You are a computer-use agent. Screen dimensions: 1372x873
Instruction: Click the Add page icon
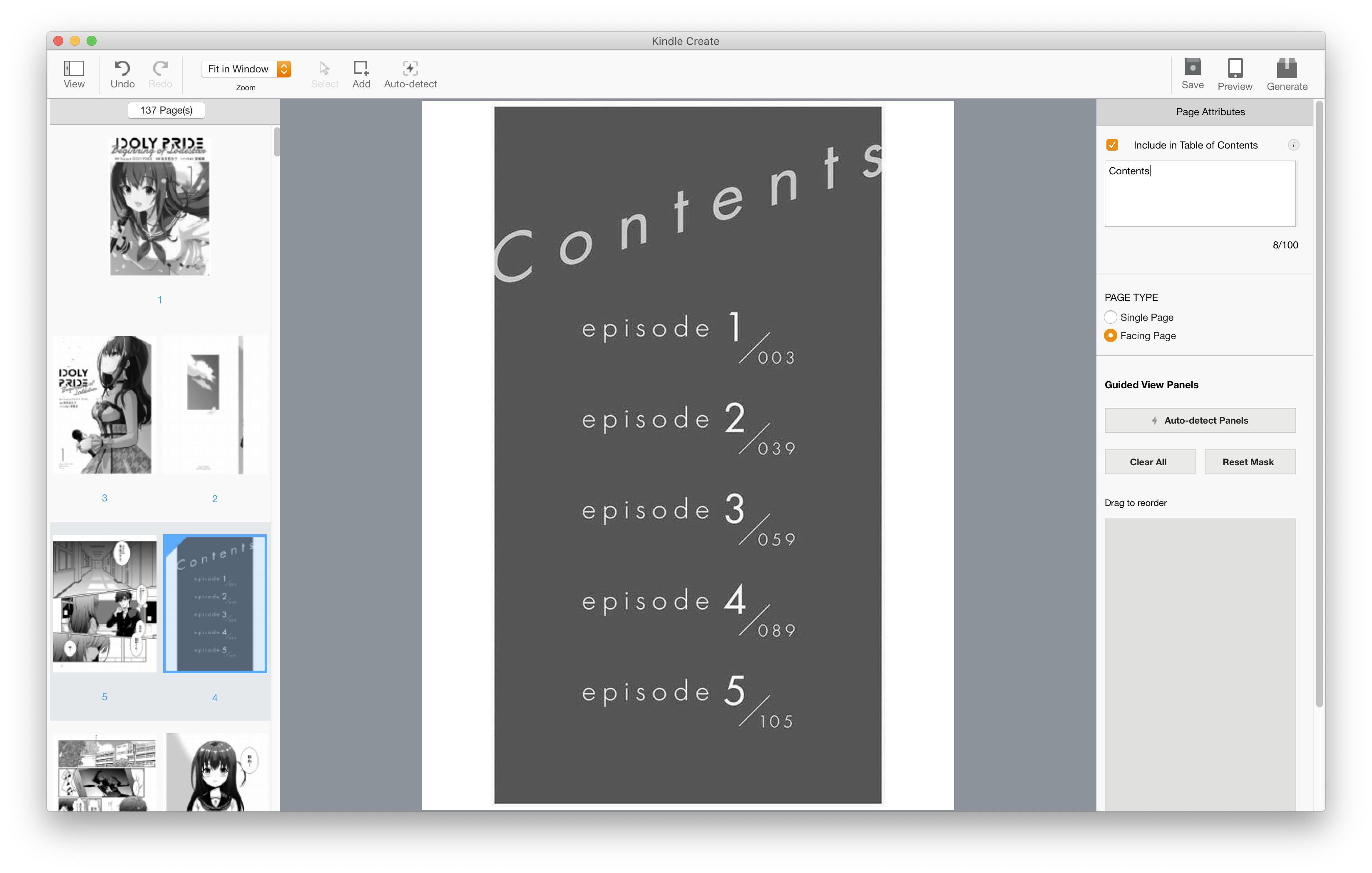(x=361, y=68)
